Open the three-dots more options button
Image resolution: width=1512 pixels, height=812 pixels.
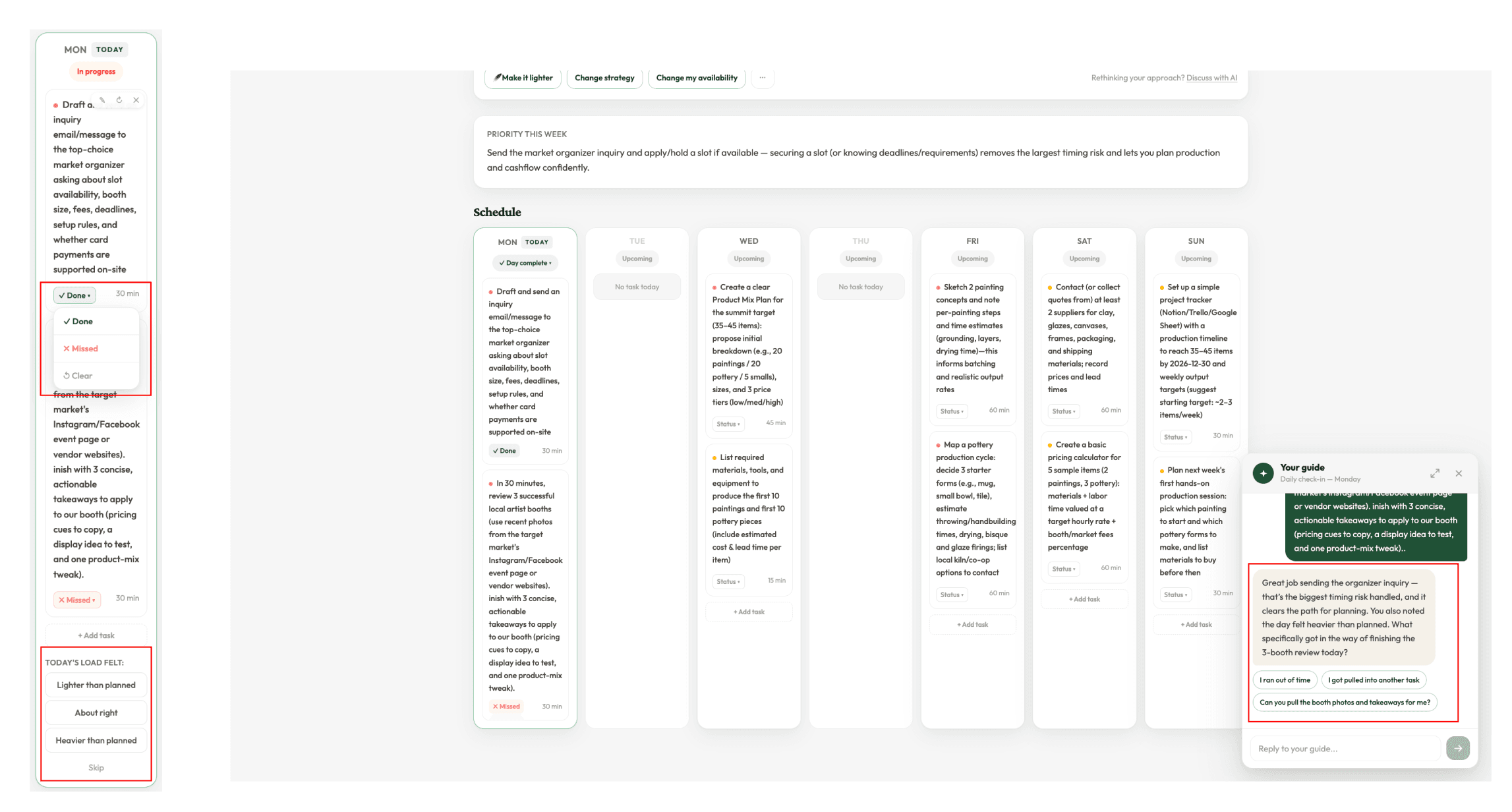[763, 78]
